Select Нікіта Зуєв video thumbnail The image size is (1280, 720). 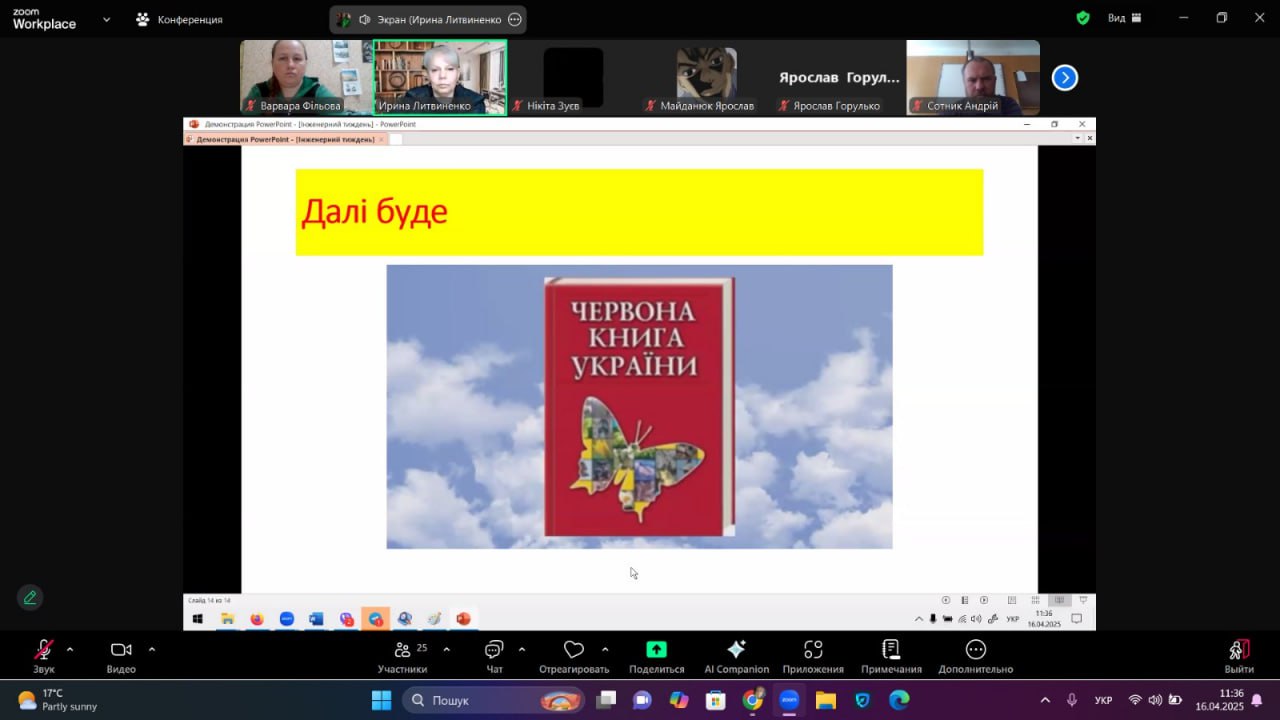coord(573,77)
